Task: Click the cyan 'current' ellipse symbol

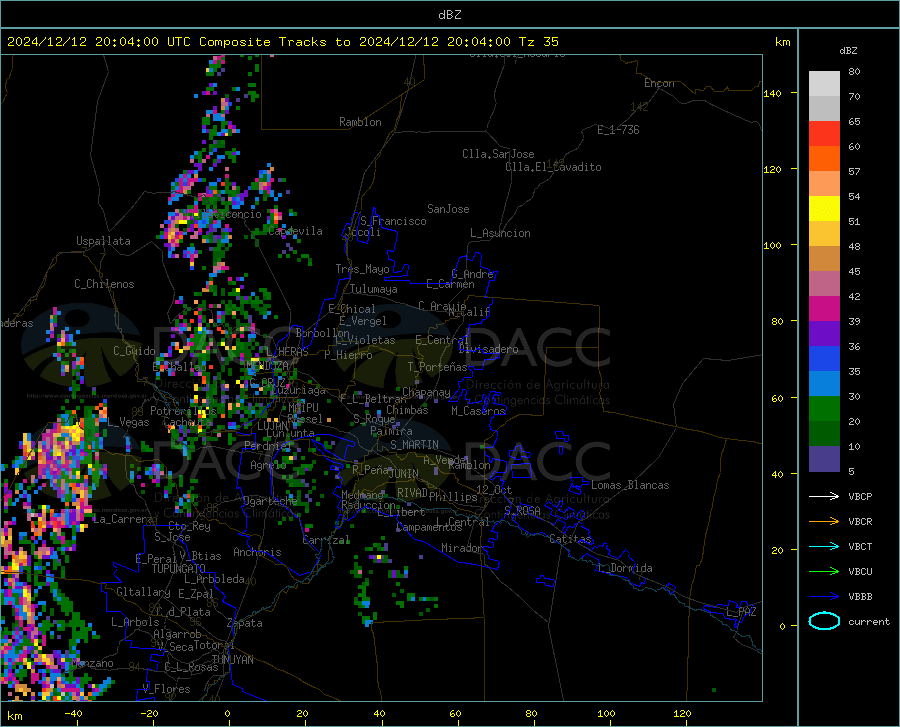Action: [824, 621]
